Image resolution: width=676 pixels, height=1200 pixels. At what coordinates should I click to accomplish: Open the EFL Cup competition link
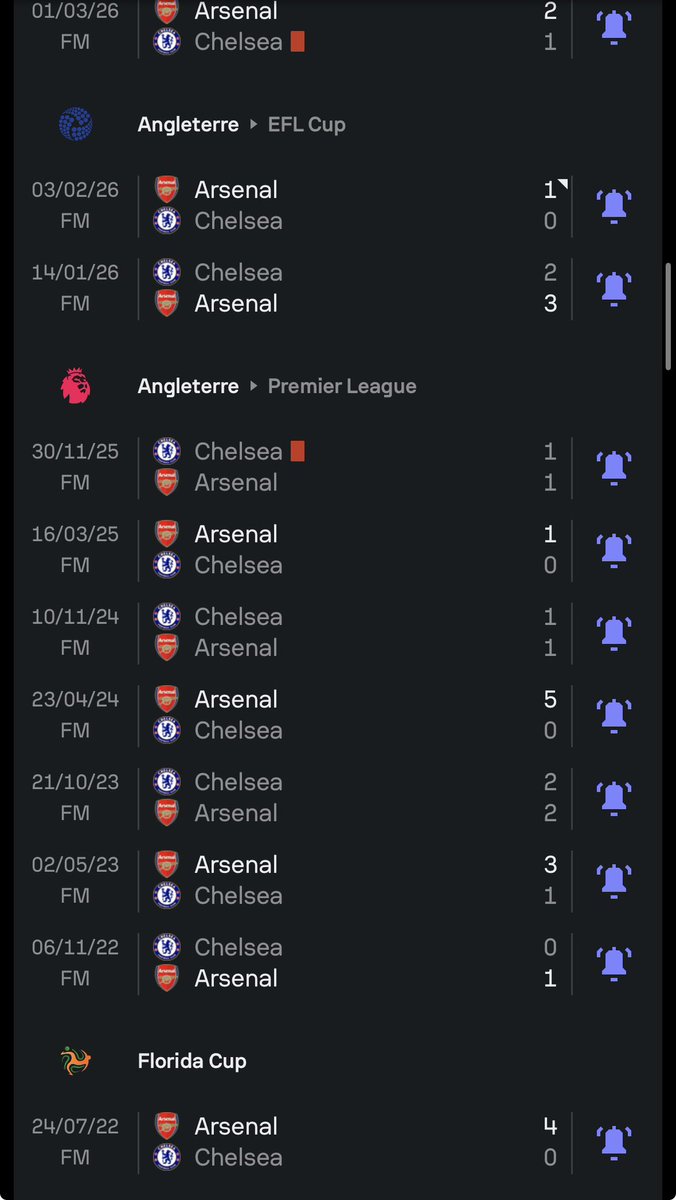click(x=306, y=125)
